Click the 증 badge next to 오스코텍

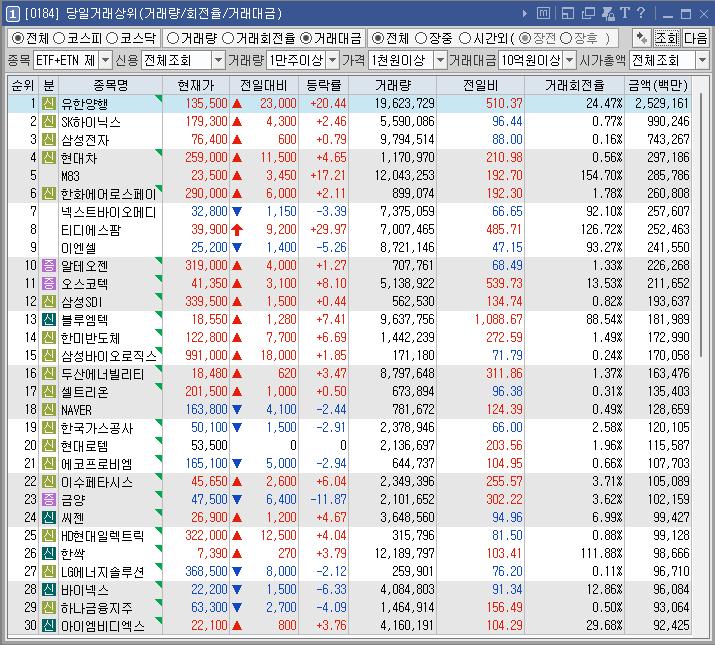pos(49,283)
